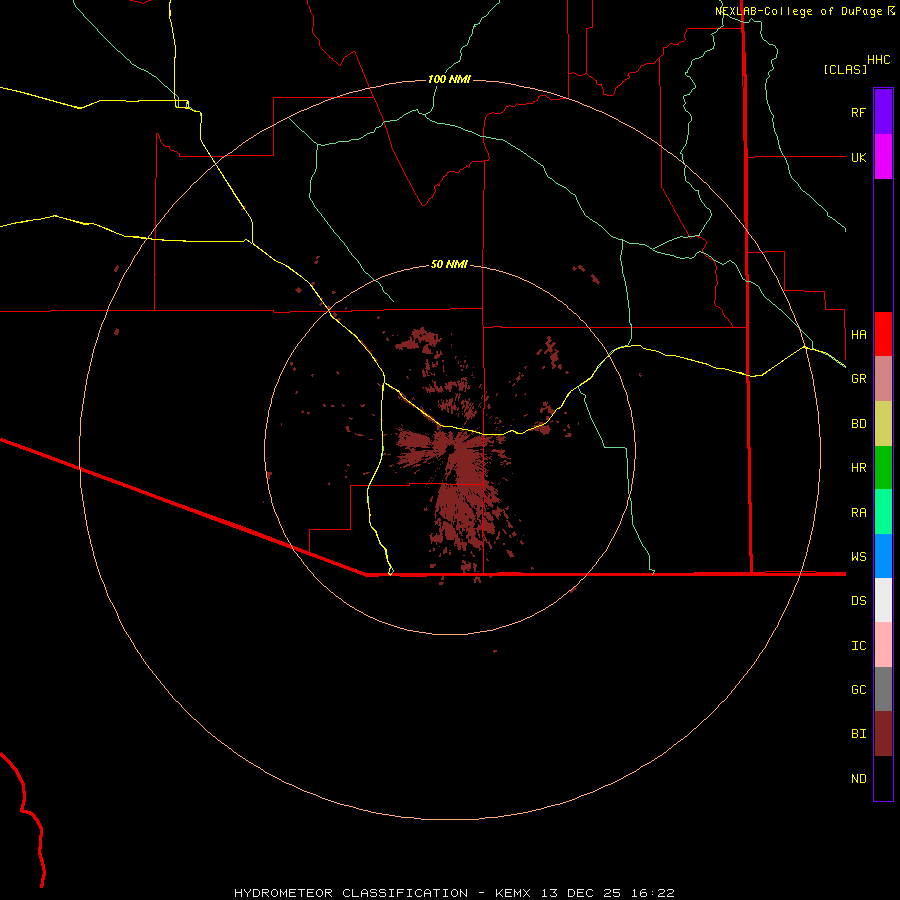Click the DS white legend swatch

[883, 600]
